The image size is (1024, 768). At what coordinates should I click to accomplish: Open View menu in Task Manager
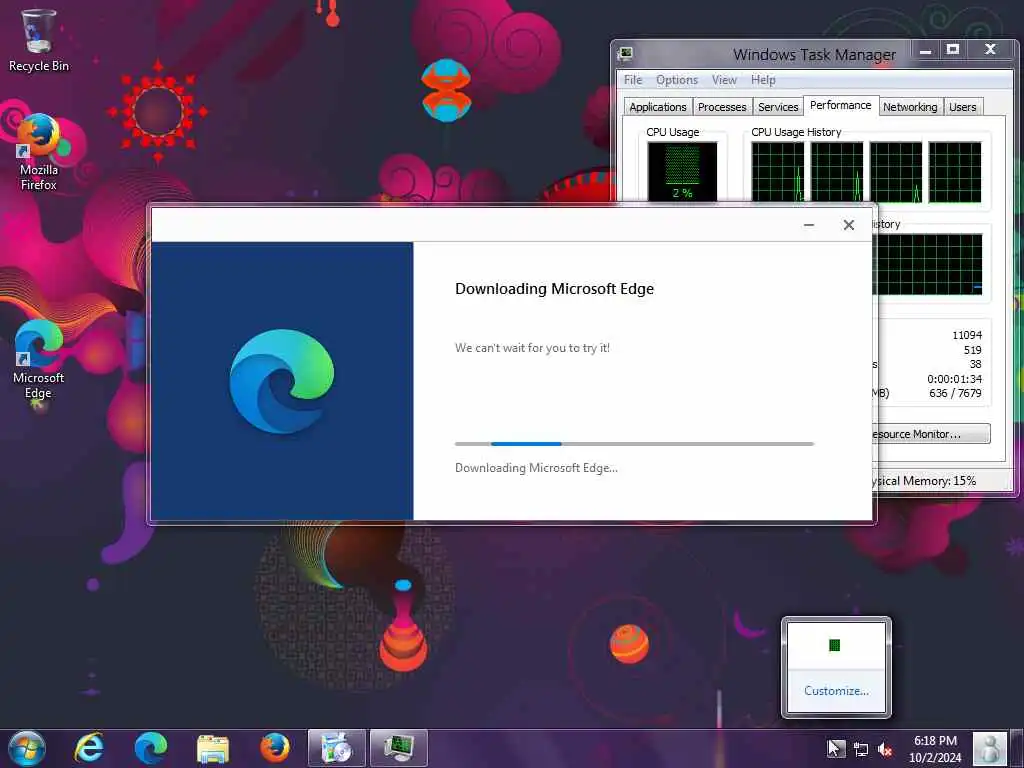pos(724,80)
